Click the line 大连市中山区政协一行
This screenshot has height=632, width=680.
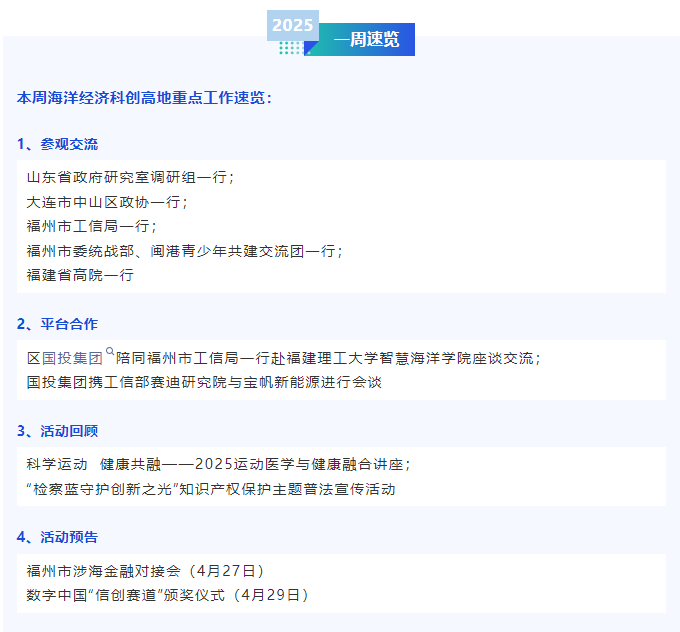click(107, 202)
